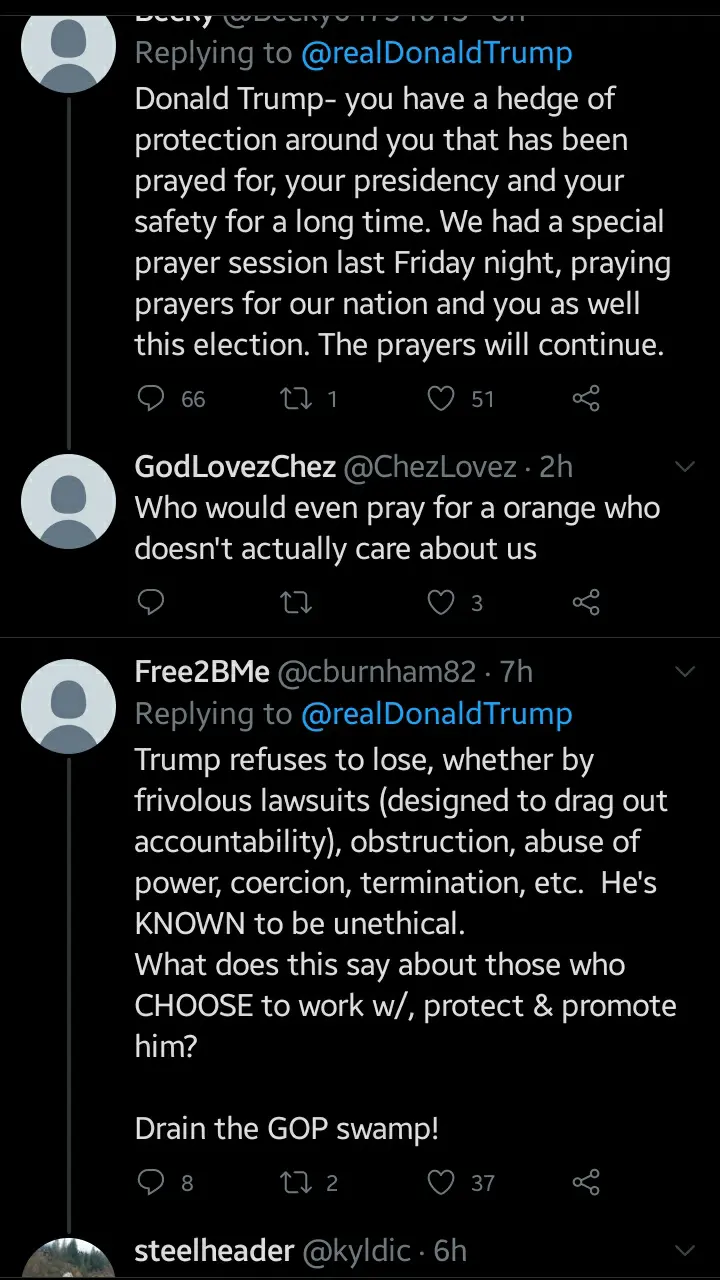Reply to the prayer session tweet
The width and height of the screenshot is (720, 1280).
pyautogui.click(x=151, y=399)
